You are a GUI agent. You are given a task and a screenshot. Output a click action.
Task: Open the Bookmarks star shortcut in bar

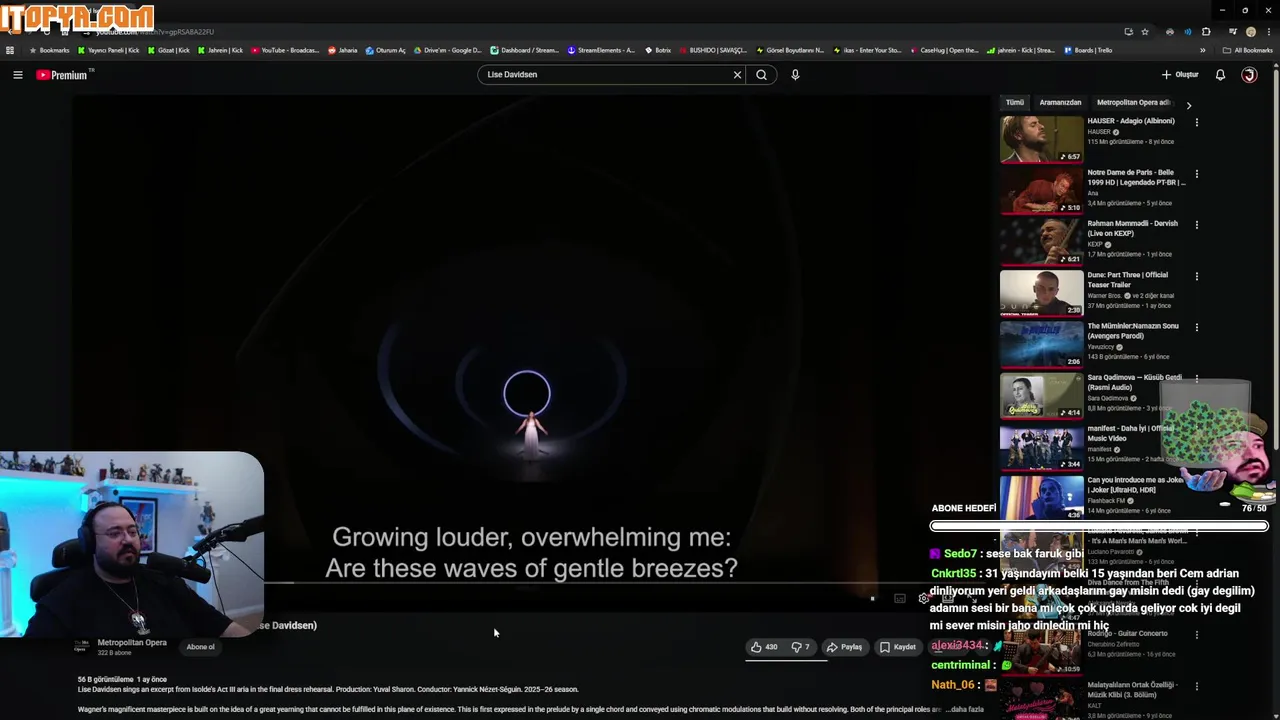pyautogui.click(x=50, y=50)
